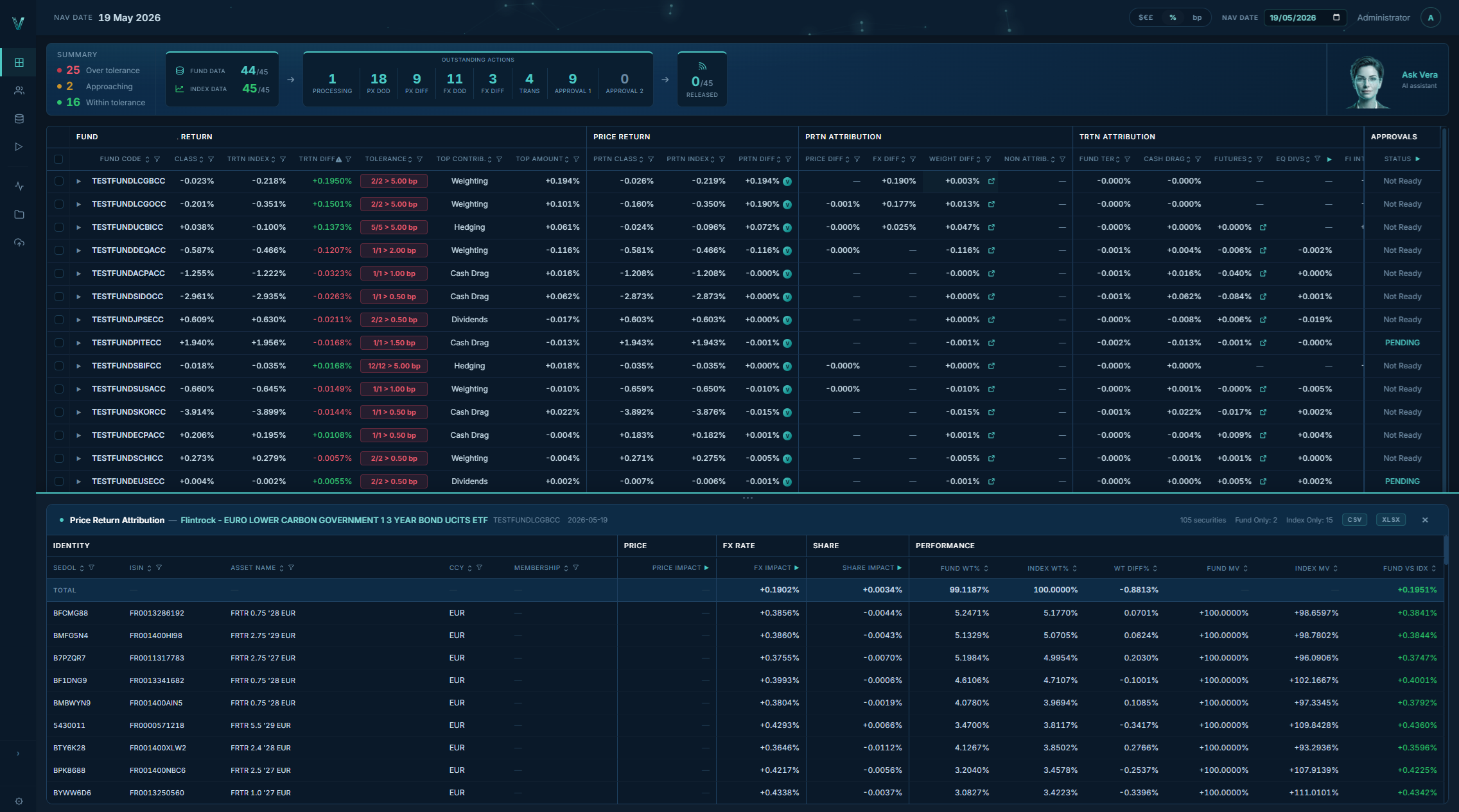Switch units to bp mode
This screenshot has width=1459, height=812.
1197,17
